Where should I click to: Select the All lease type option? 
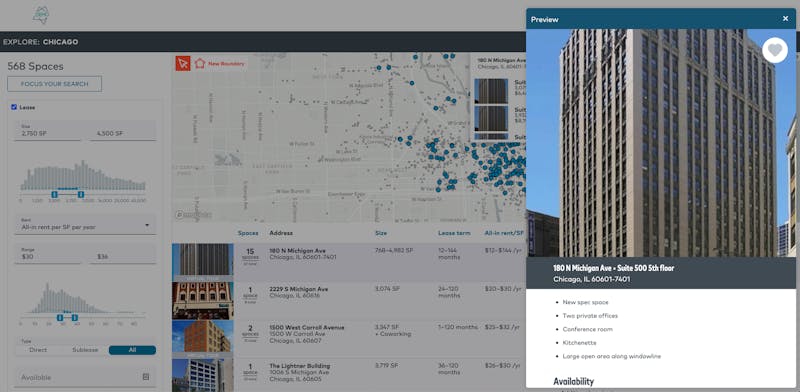tap(132, 350)
